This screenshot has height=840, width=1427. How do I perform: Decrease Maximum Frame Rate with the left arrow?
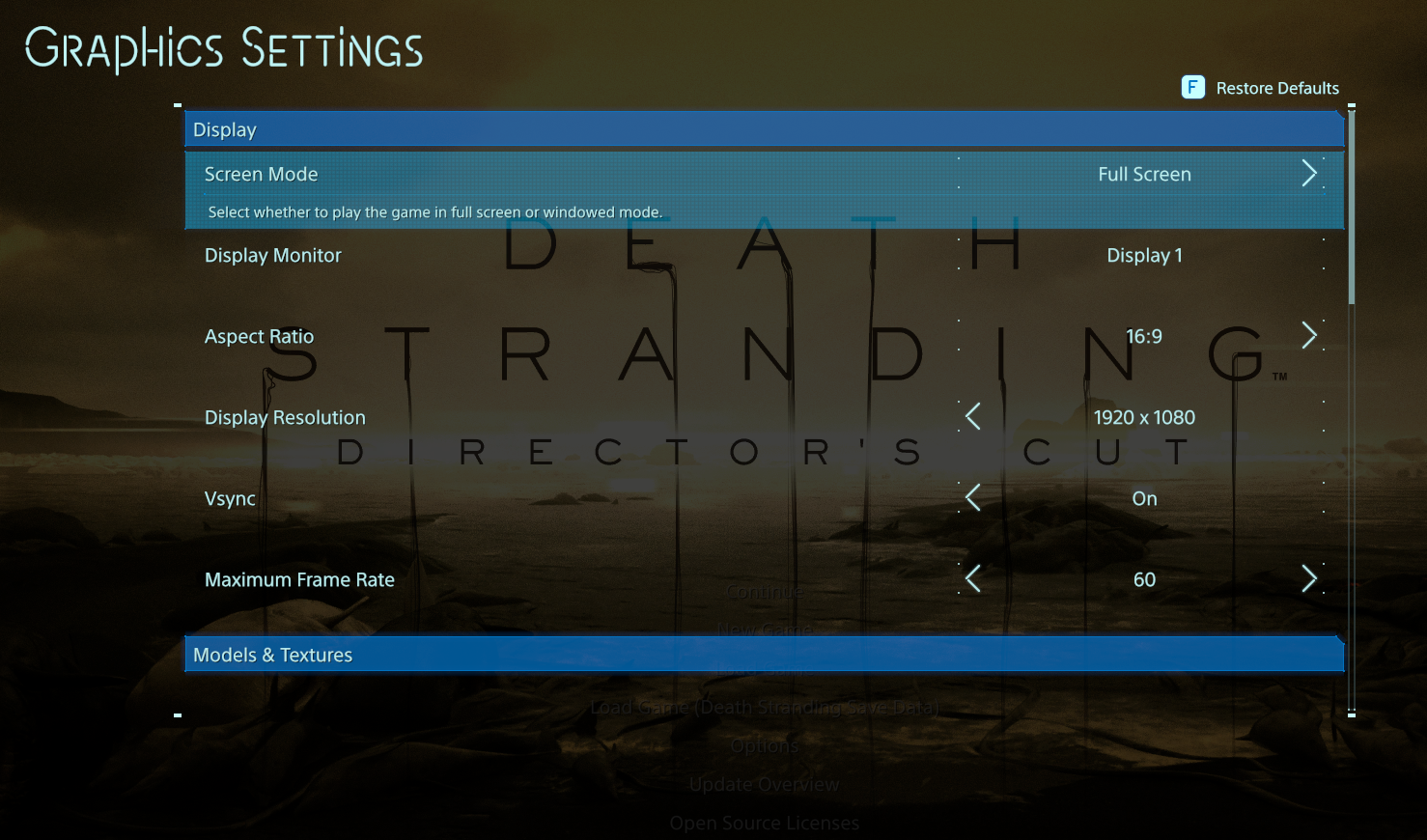pos(973,579)
